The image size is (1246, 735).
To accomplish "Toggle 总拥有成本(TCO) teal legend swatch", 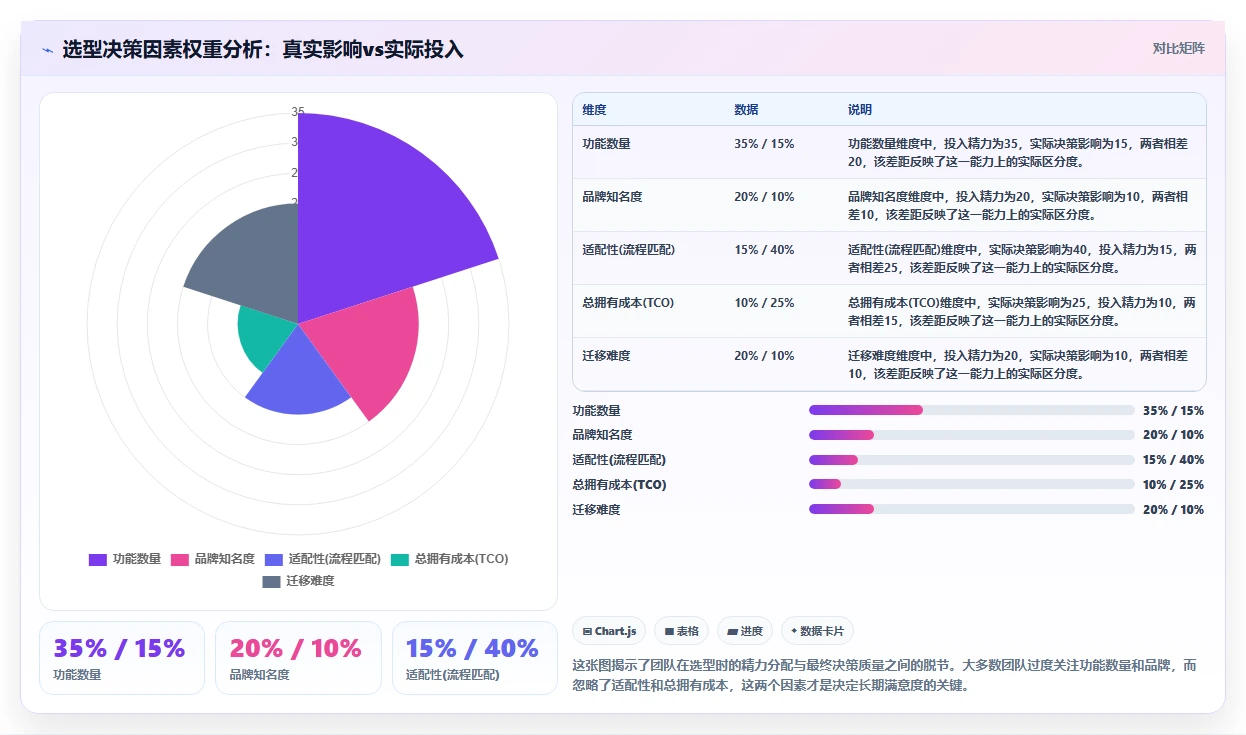I will (400, 559).
